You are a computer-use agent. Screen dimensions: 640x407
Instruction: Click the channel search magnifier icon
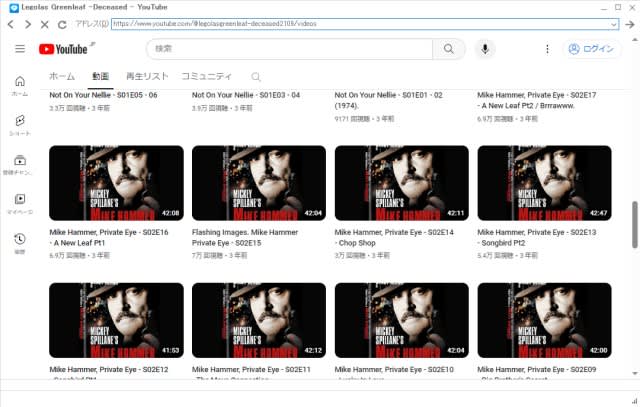256,77
